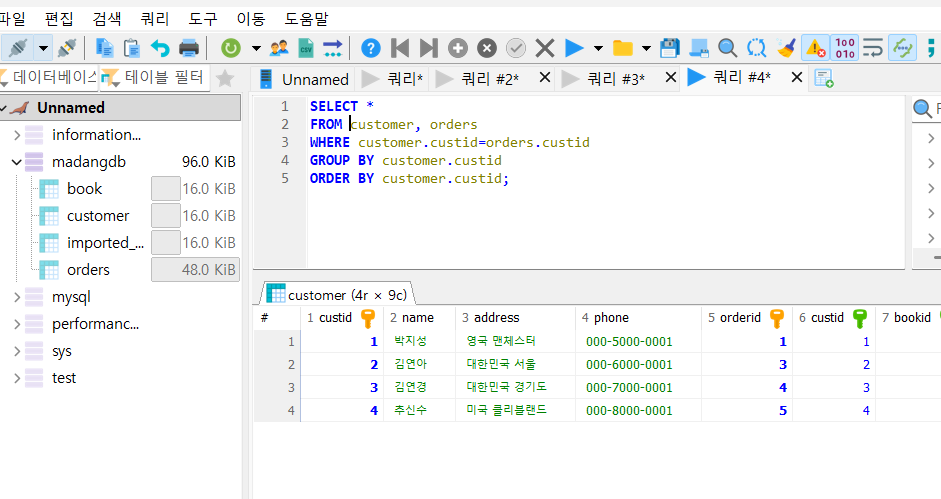941x499 pixels.
Task: Open the 이동 menu
Action: point(251,19)
